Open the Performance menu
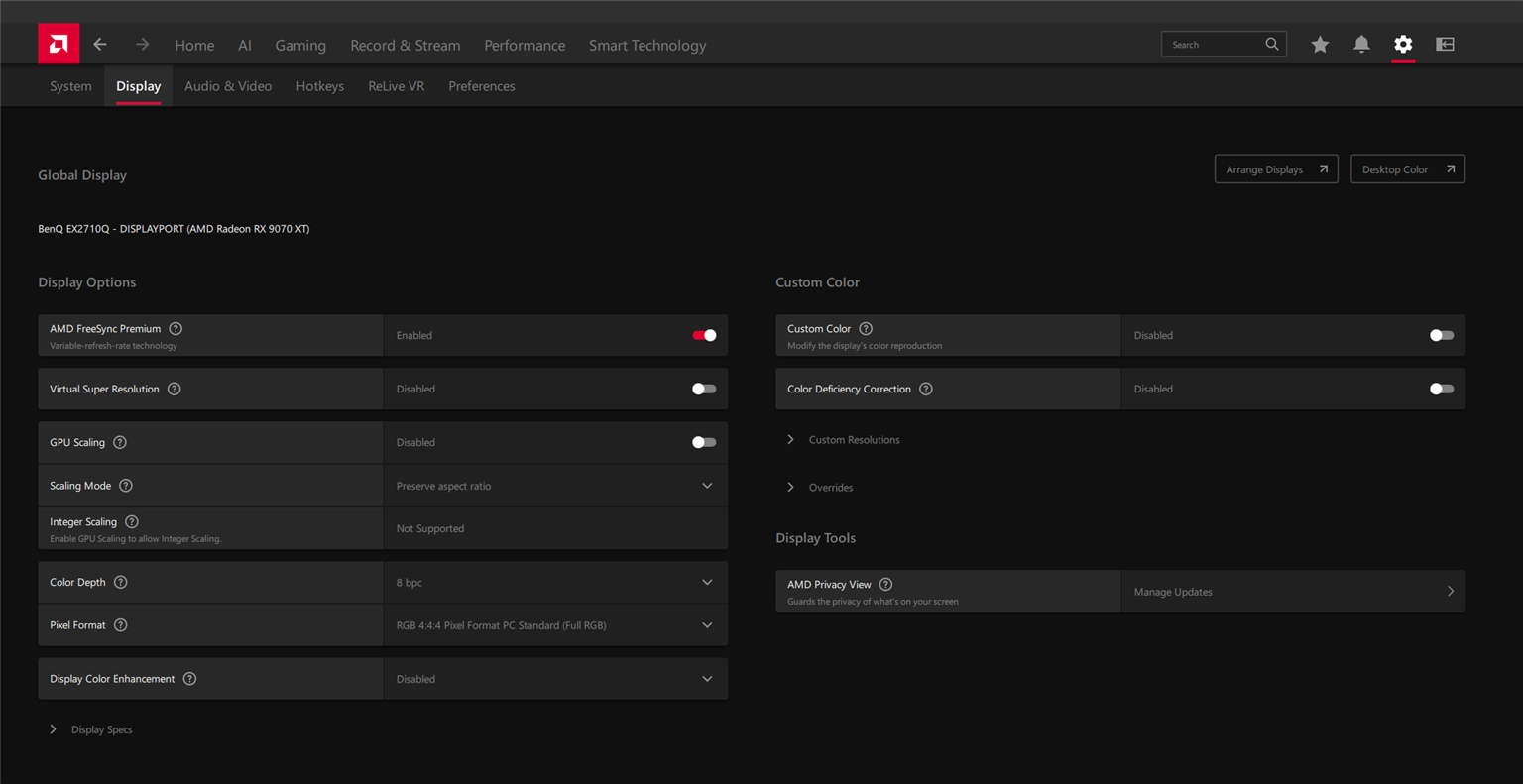The image size is (1523, 784). pos(525,45)
